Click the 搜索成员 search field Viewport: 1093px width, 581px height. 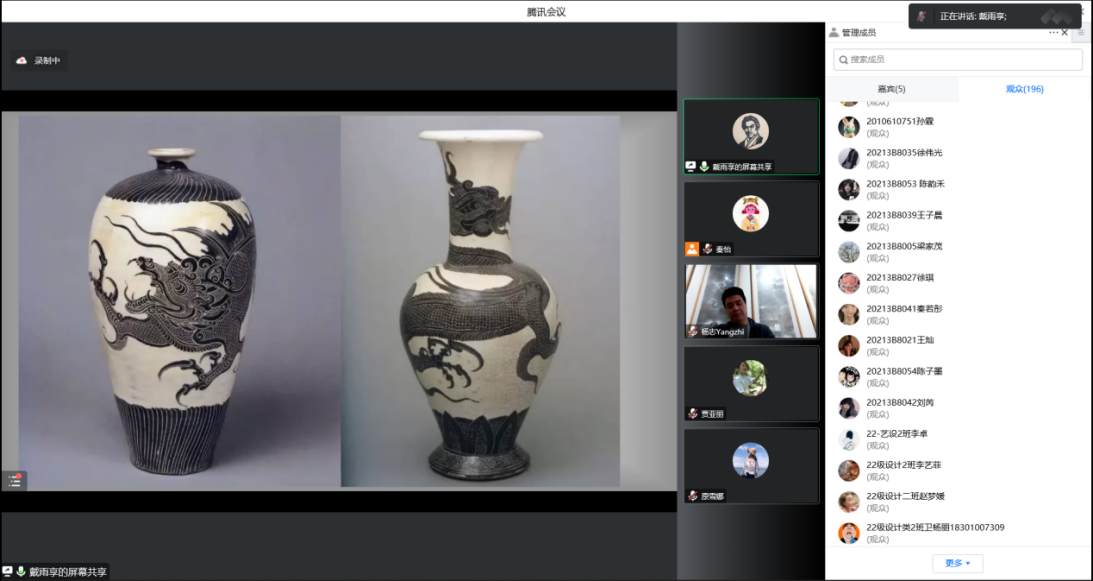(x=958, y=60)
